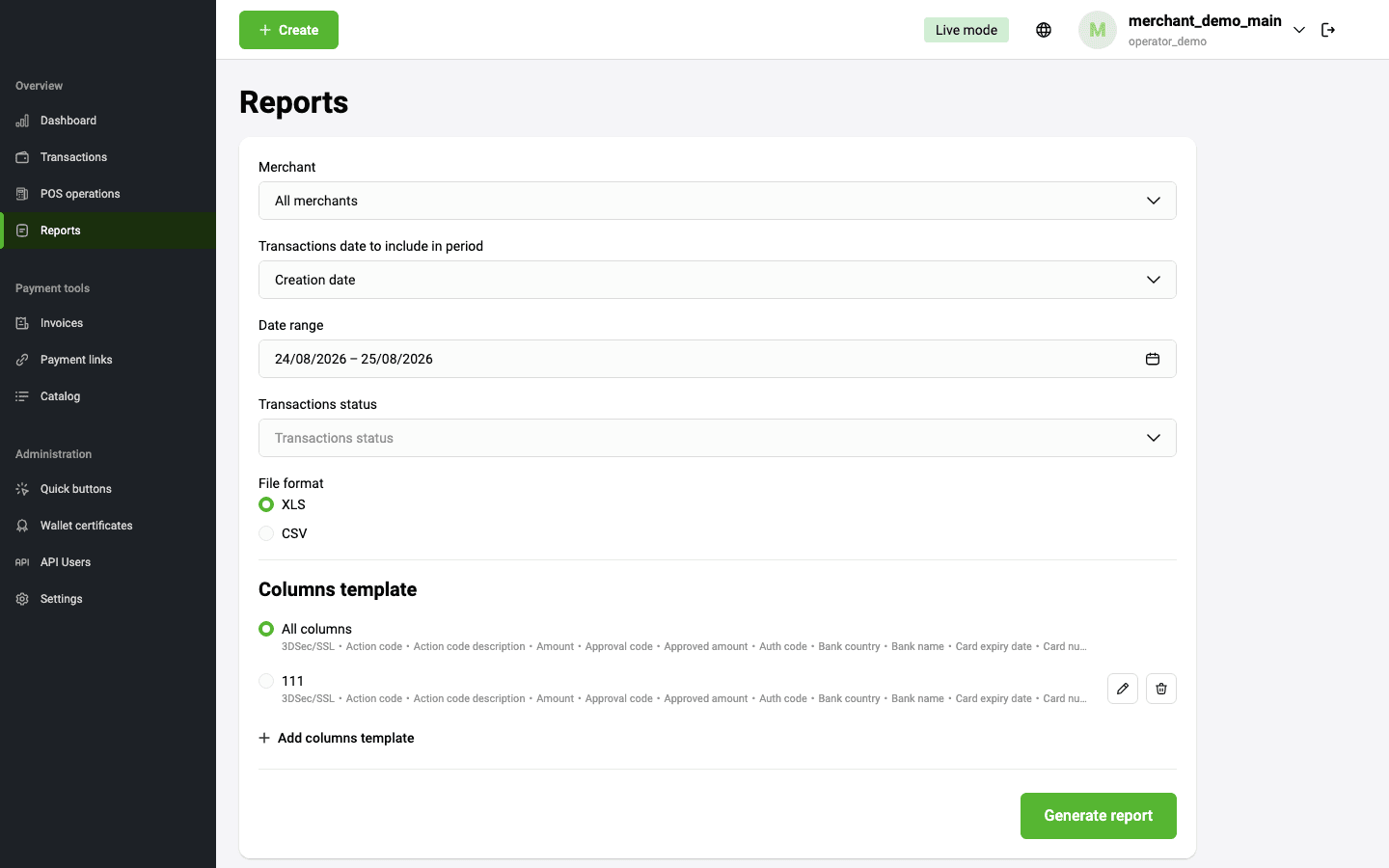This screenshot has height=868, width=1389.
Task: Click the globe language icon
Action: (x=1044, y=30)
